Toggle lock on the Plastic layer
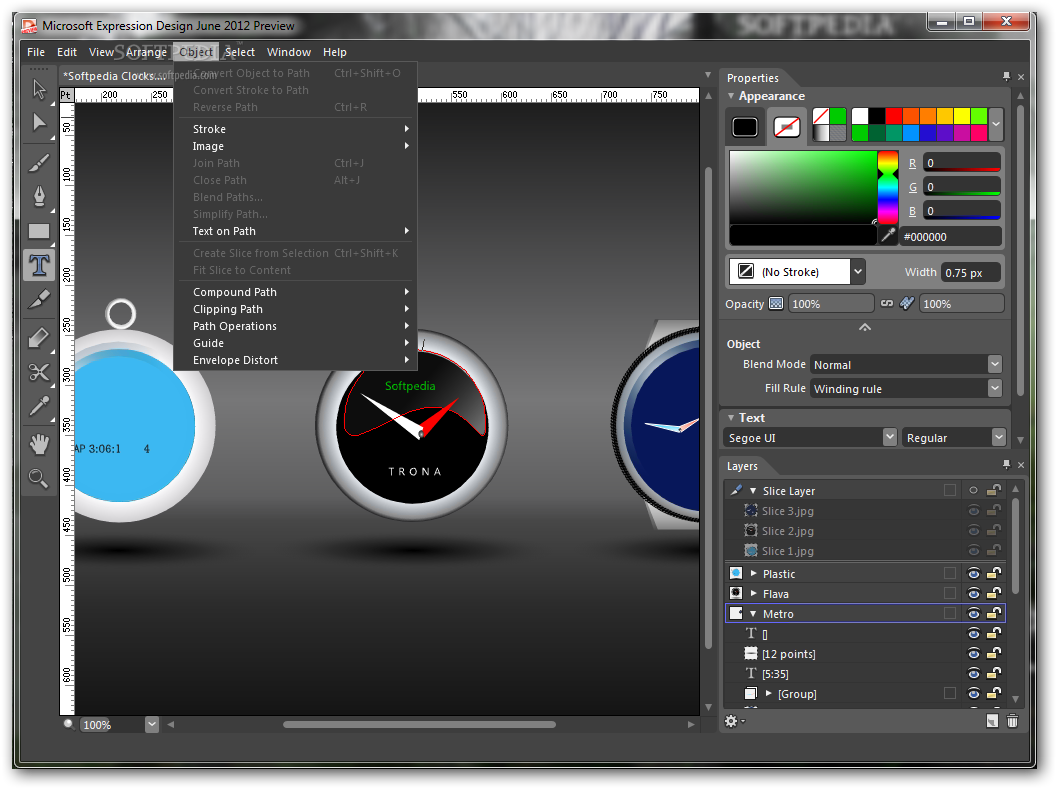This screenshot has width=1057, height=789. [994, 573]
